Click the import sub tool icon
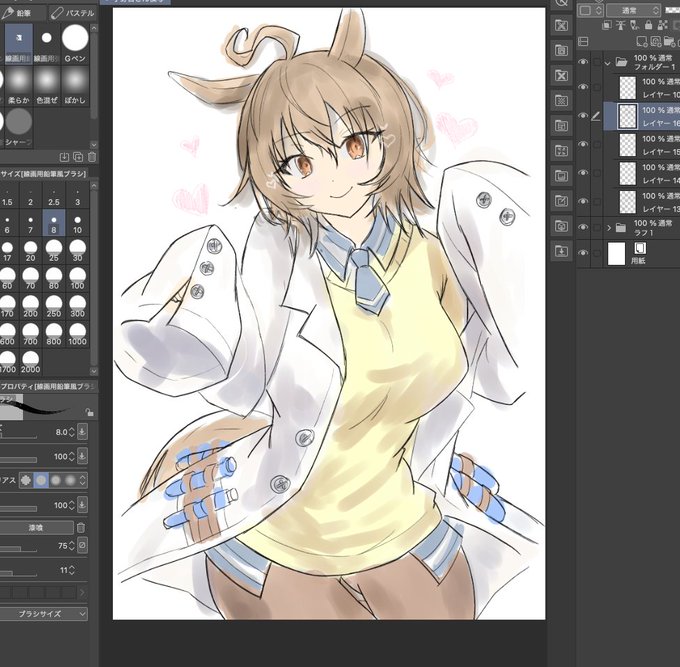Viewport: 680px width, 667px height. coord(64,157)
